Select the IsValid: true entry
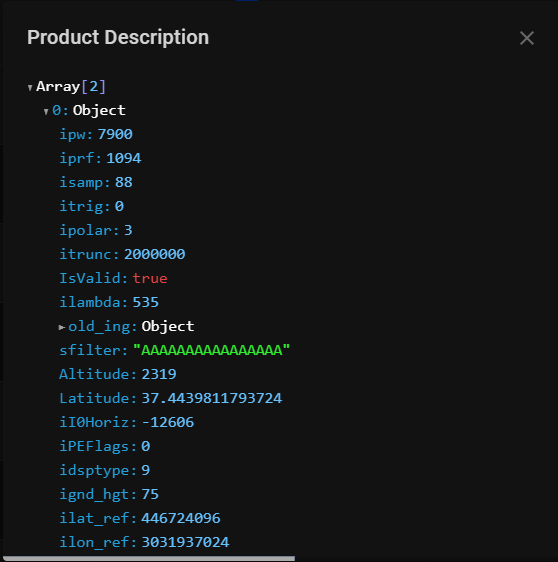The height and width of the screenshot is (562, 558). [x=113, y=278]
